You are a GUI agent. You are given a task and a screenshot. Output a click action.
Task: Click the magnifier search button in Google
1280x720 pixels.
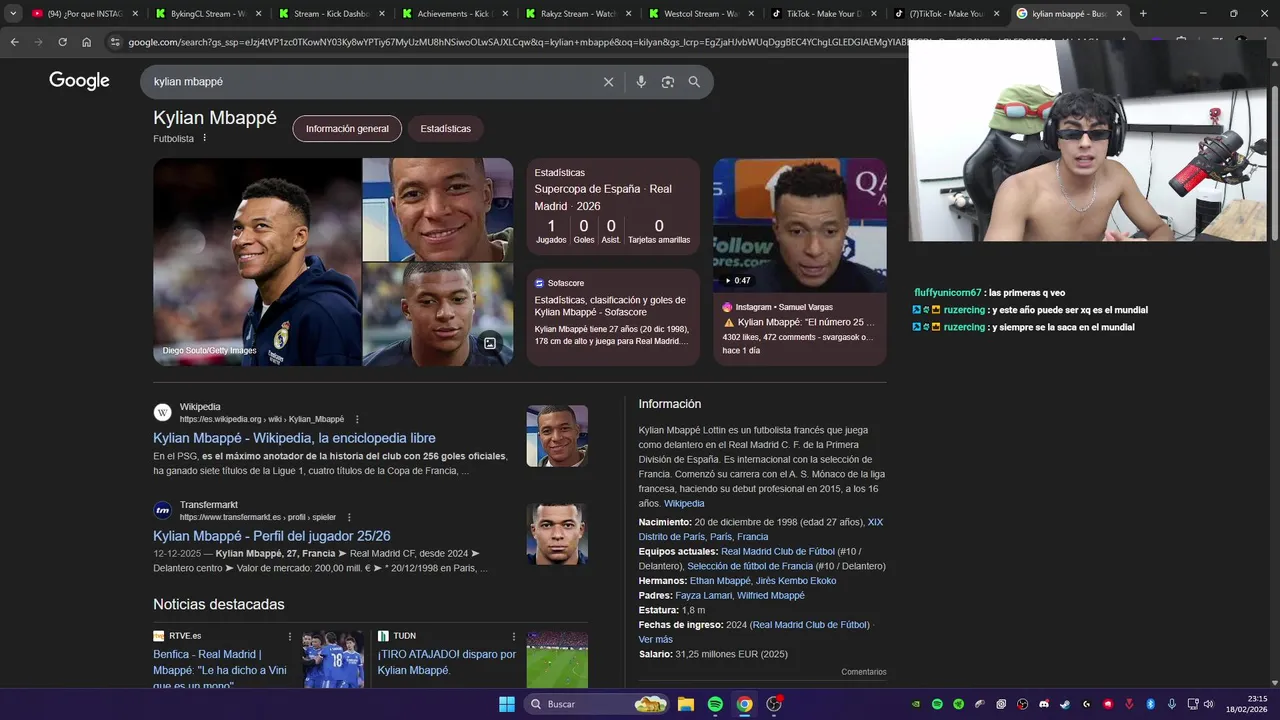694,82
